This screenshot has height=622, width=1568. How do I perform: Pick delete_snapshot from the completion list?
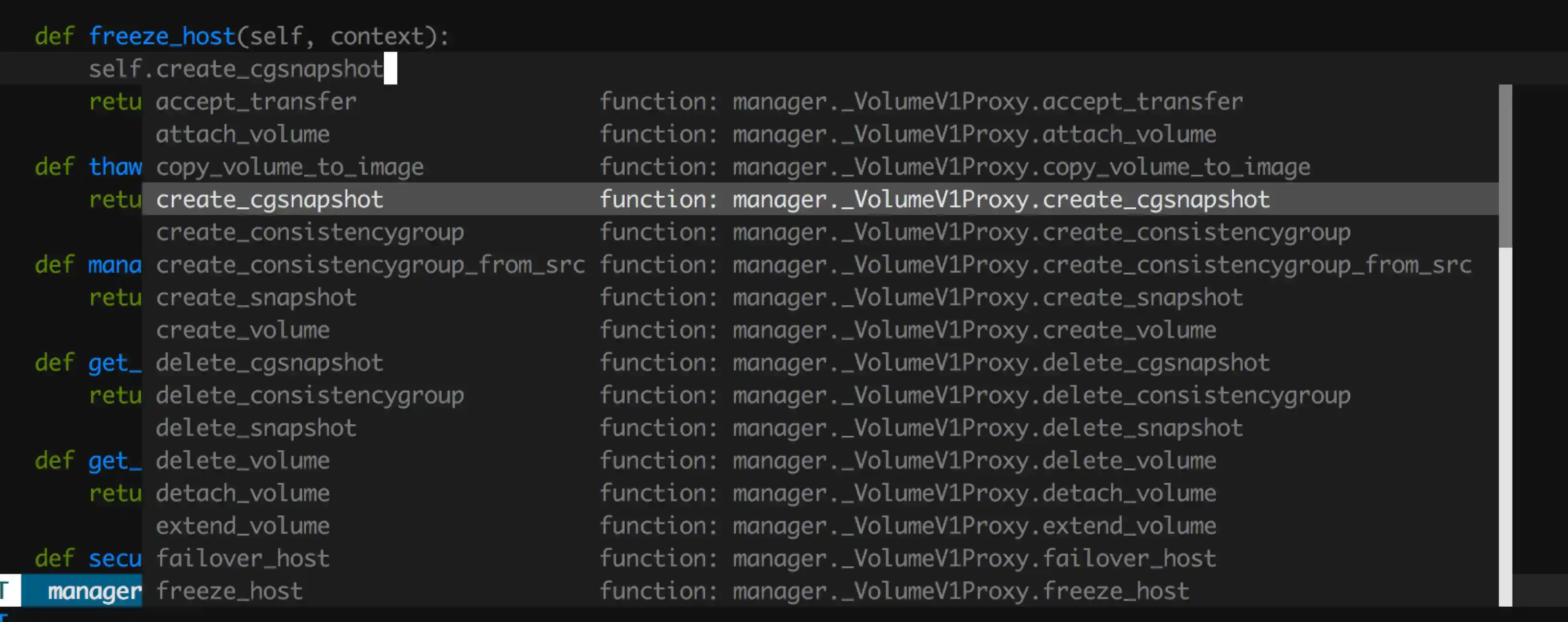point(256,429)
